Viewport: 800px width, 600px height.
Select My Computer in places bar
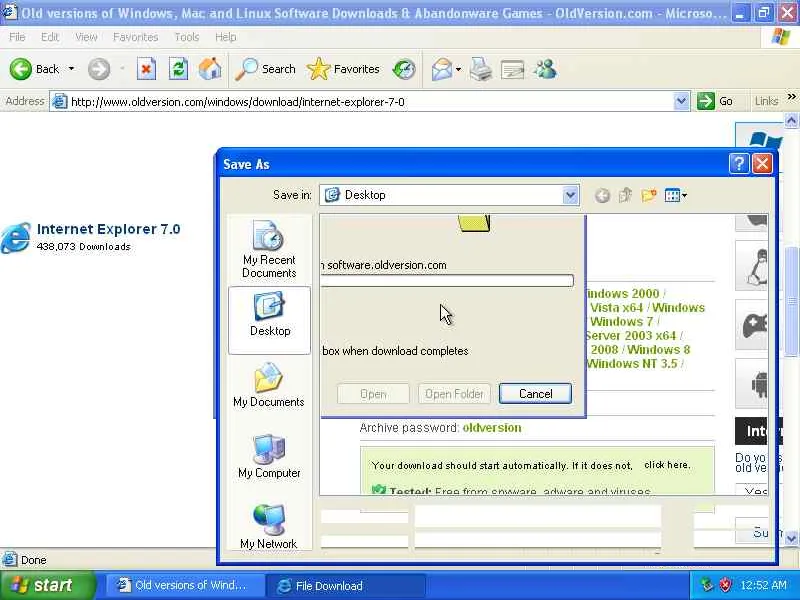(x=269, y=457)
